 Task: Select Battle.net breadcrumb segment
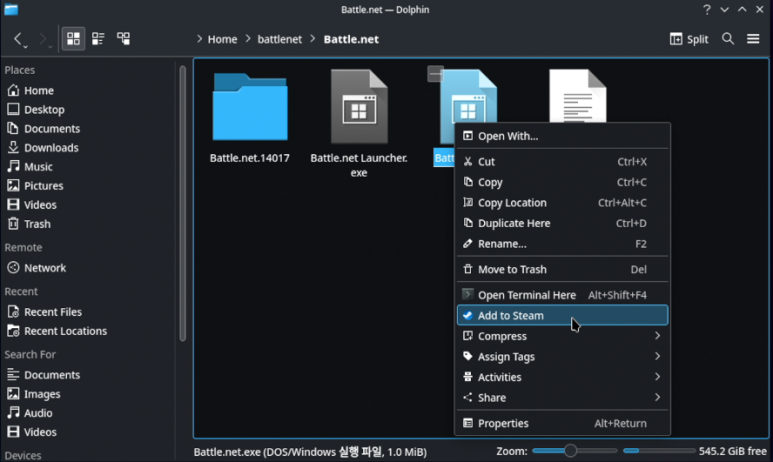[351, 39]
